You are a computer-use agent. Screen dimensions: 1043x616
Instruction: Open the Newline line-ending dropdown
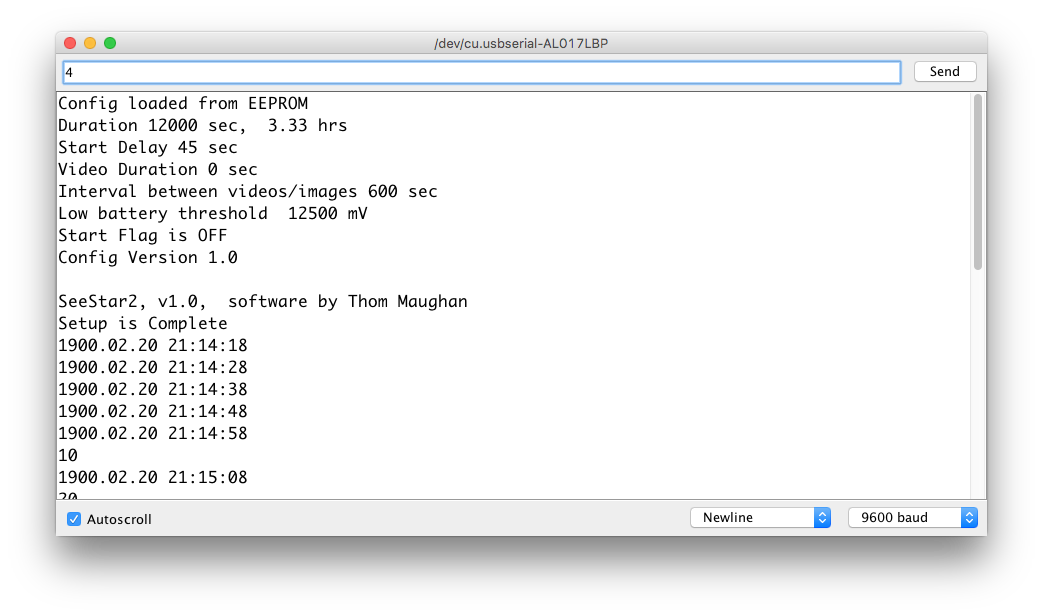pos(760,518)
